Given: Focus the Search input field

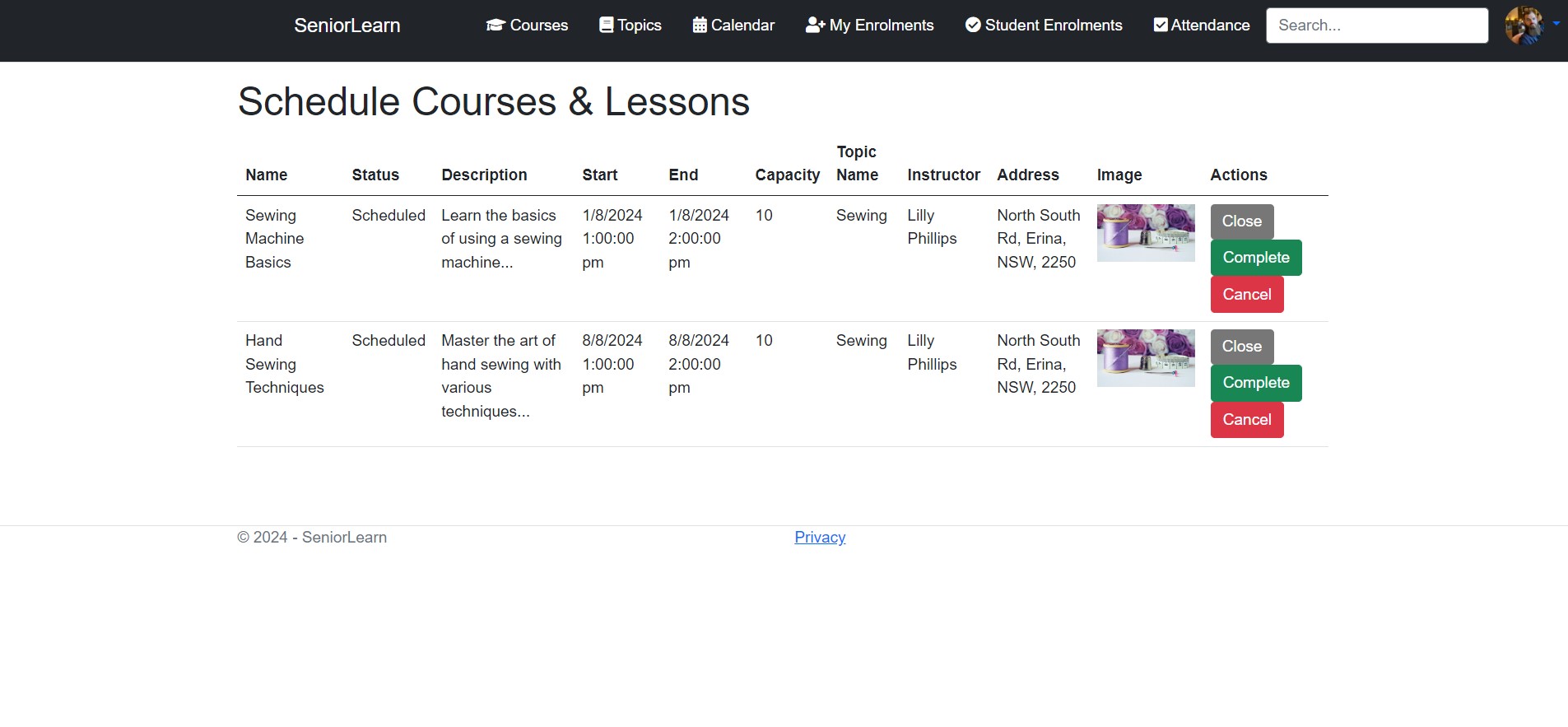Looking at the screenshot, I should point(1376,26).
